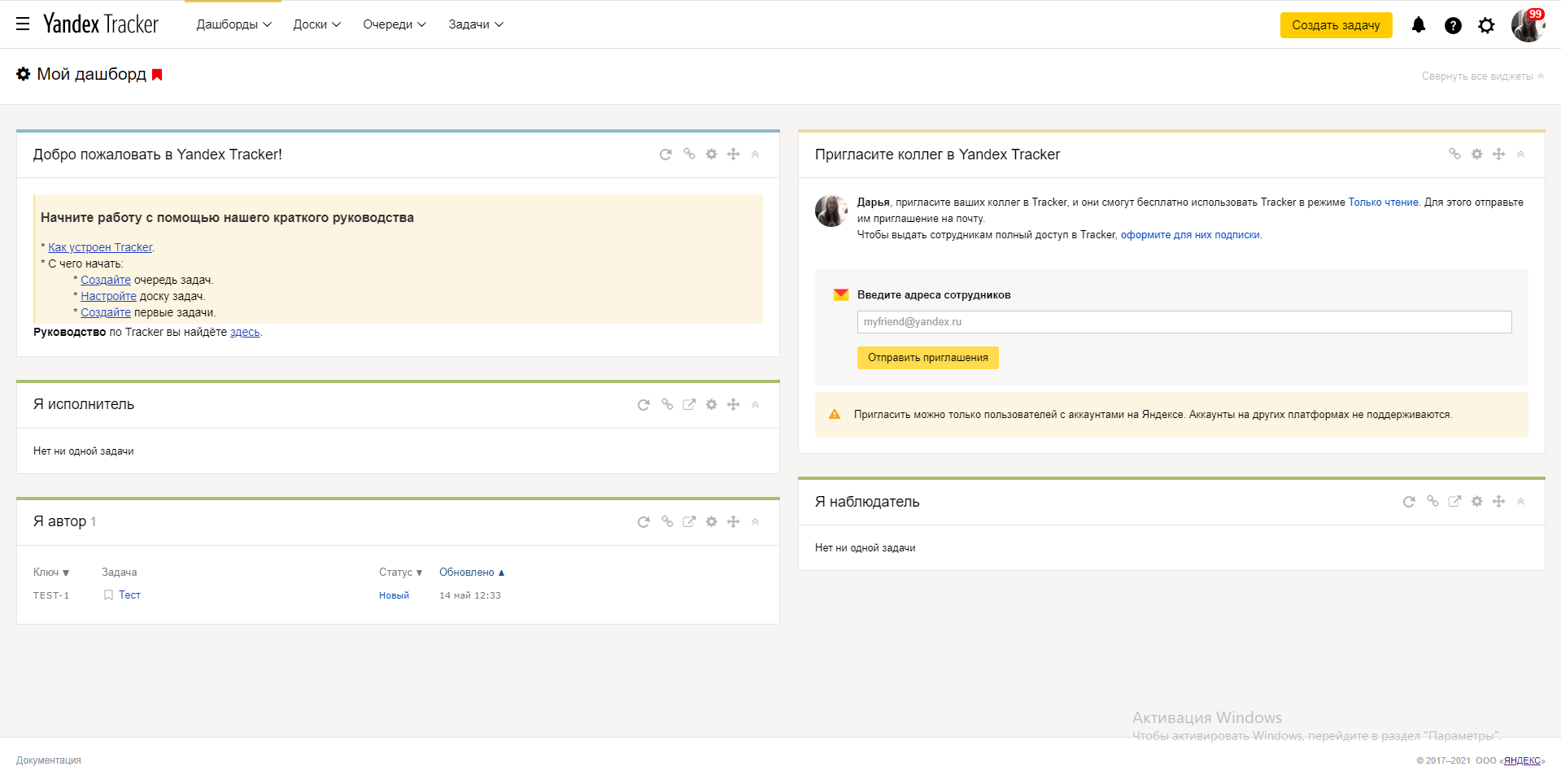Open Tracker settings gear in top bar

(1486, 25)
